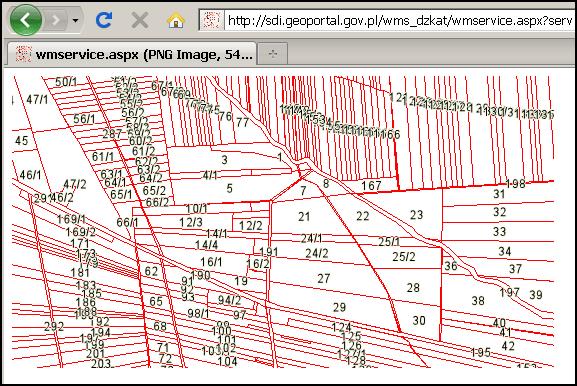The height and width of the screenshot is (386, 577).
Task: Click the Forward navigation arrow
Action: (x=56, y=20)
